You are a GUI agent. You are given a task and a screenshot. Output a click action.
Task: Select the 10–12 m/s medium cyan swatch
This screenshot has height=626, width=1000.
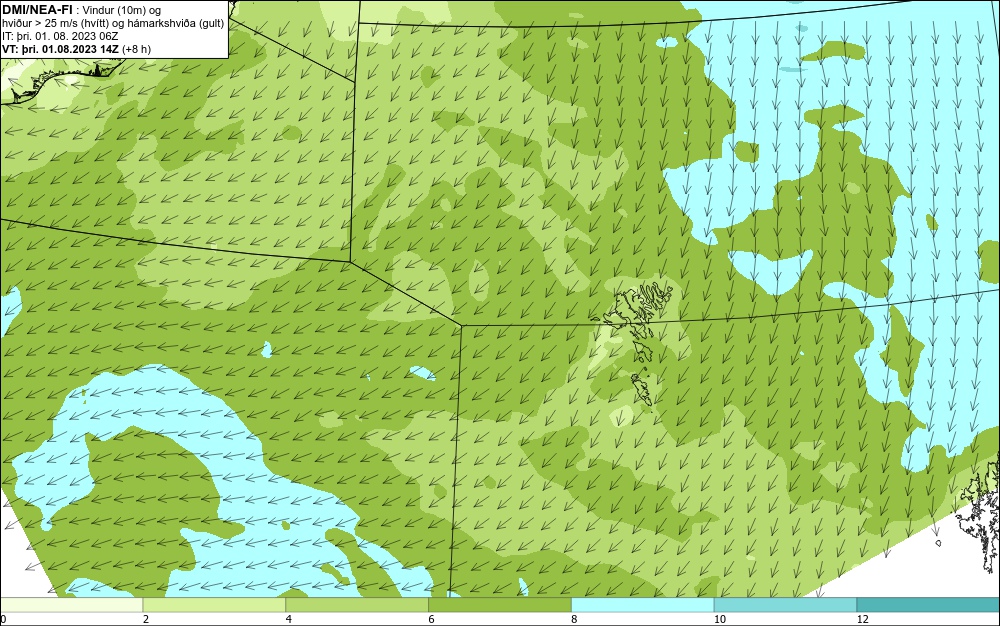(x=786, y=605)
